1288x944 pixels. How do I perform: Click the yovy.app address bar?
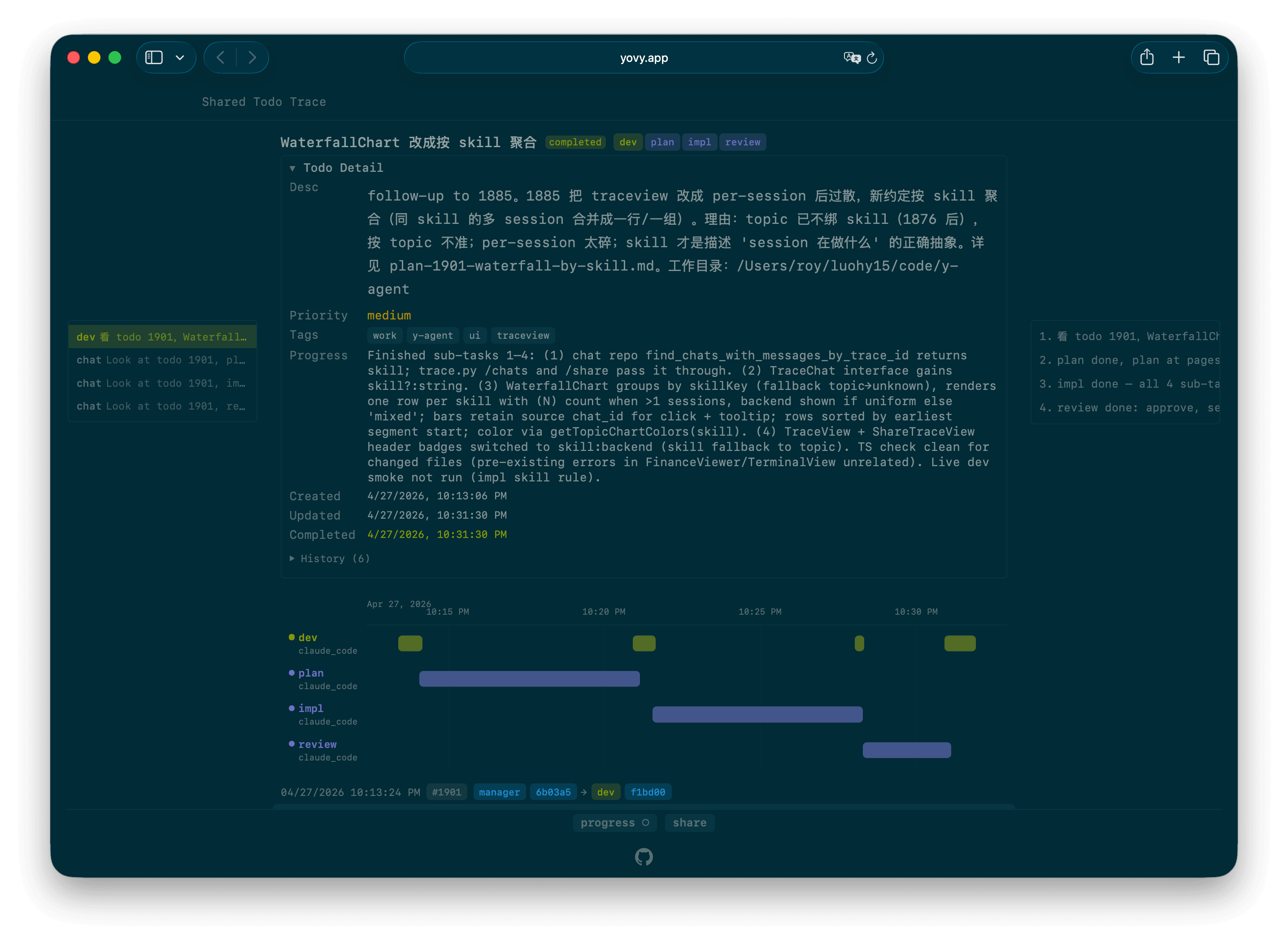click(x=643, y=58)
